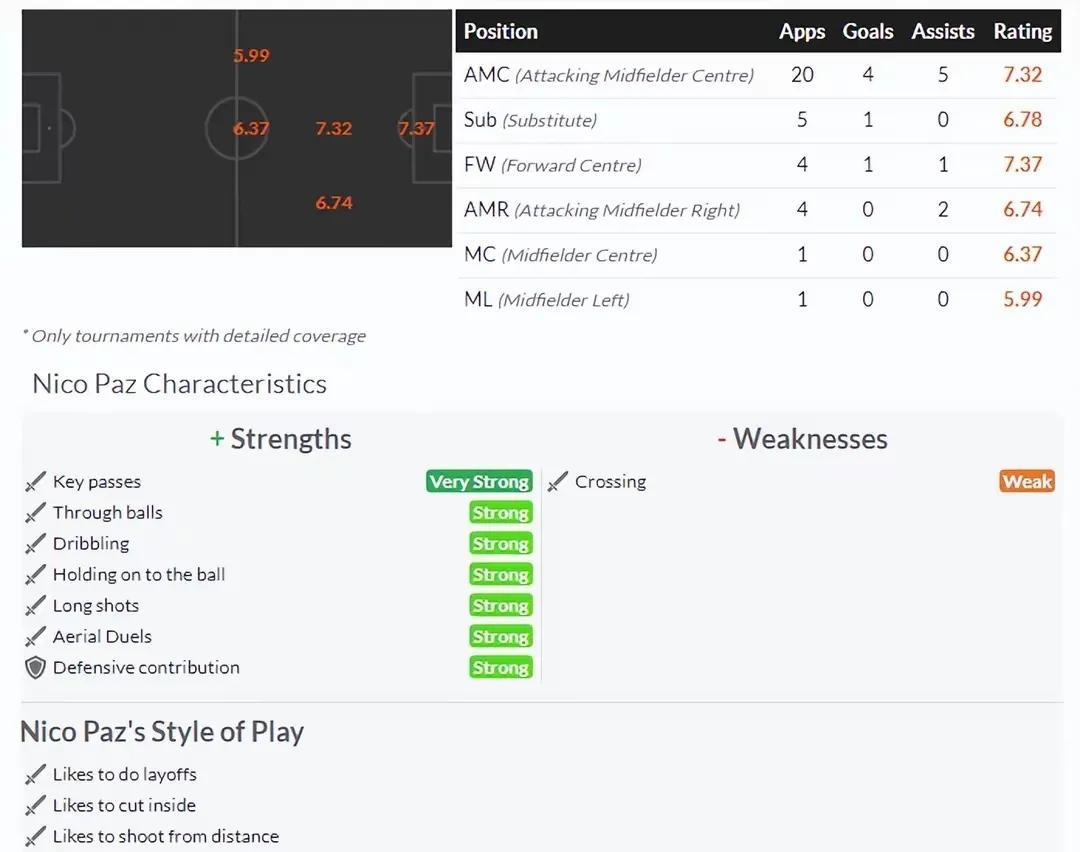Viewport: 1080px width, 852px height.
Task: Click the sword icon beside Dribbling
Action: tap(35, 543)
